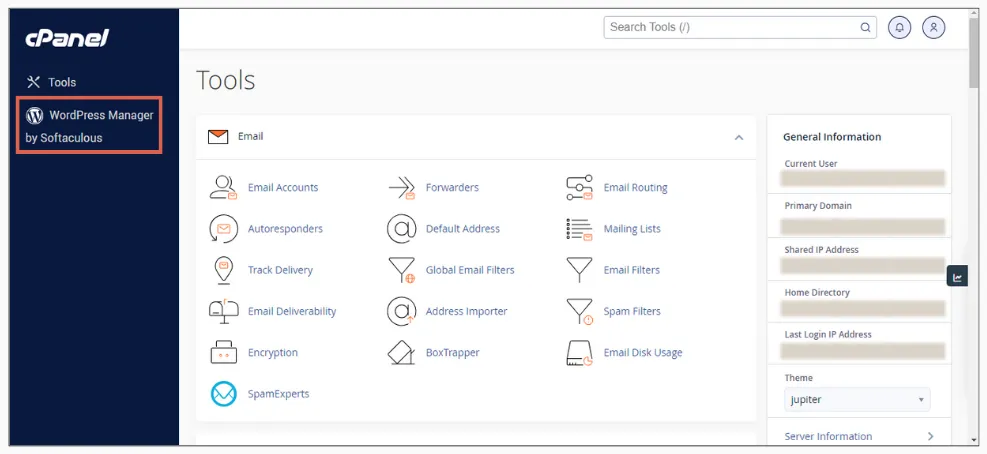Open the Email Accounts icon
Image resolution: width=987 pixels, height=454 pixels.
(x=223, y=187)
